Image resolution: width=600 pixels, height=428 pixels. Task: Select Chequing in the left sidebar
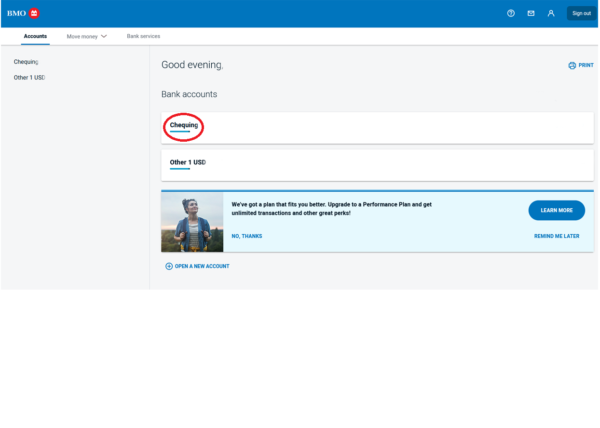point(26,61)
